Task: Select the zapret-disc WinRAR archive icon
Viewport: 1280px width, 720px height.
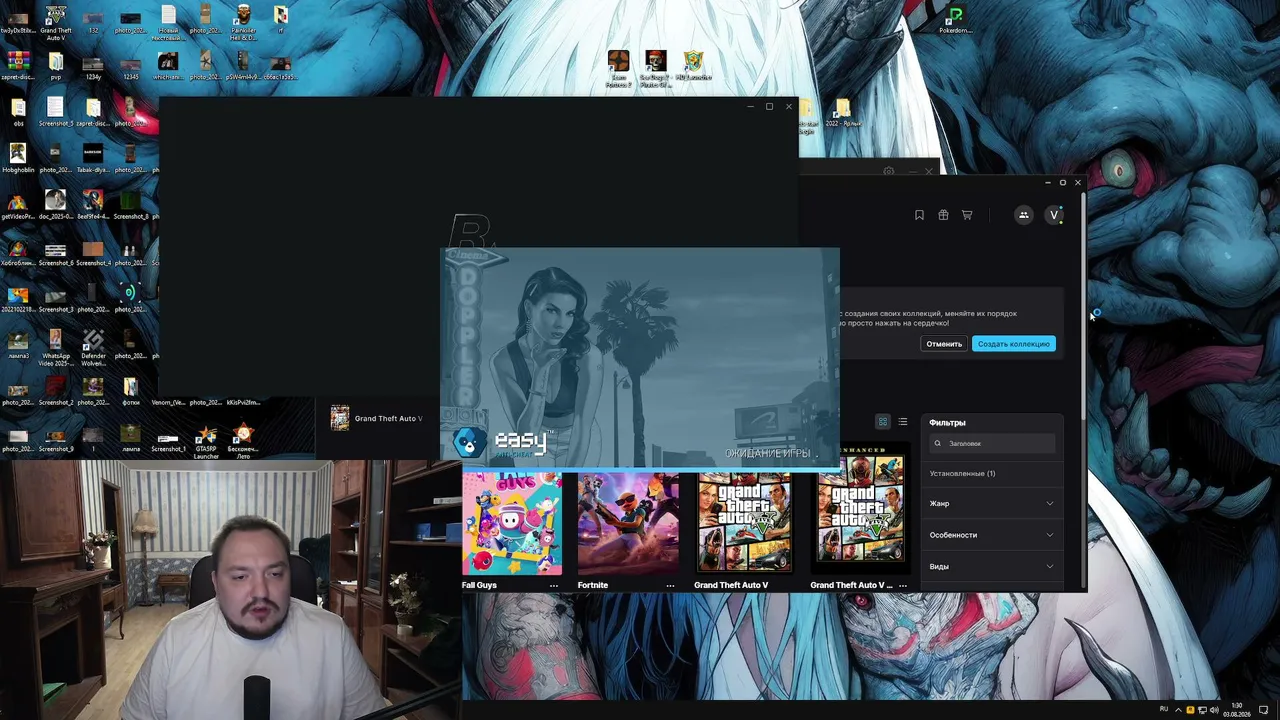Action: pyautogui.click(x=17, y=66)
